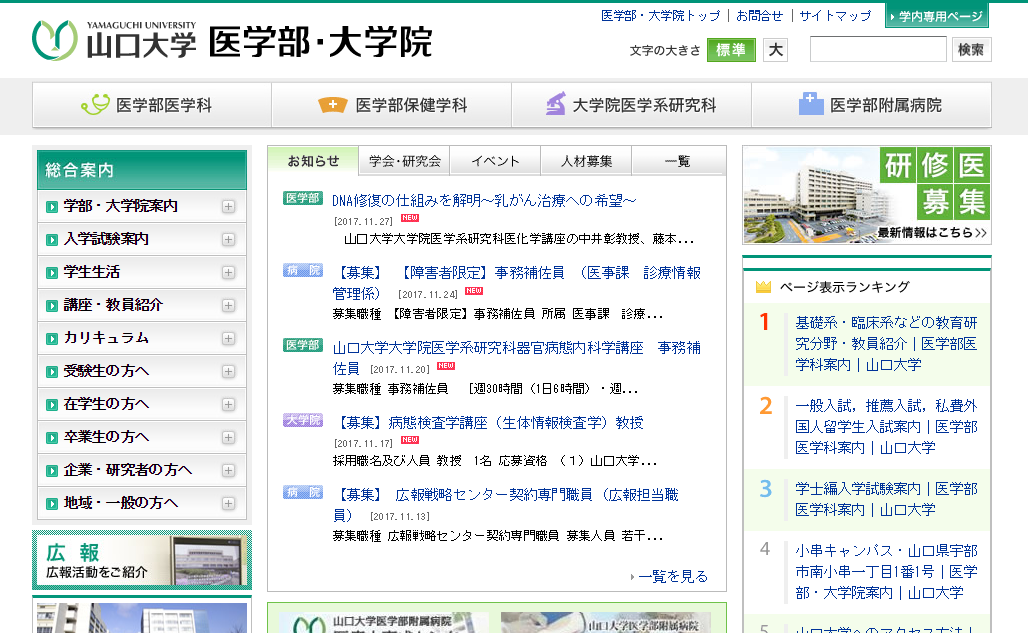Switch to the 学会・研究会 tab

click(405, 161)
